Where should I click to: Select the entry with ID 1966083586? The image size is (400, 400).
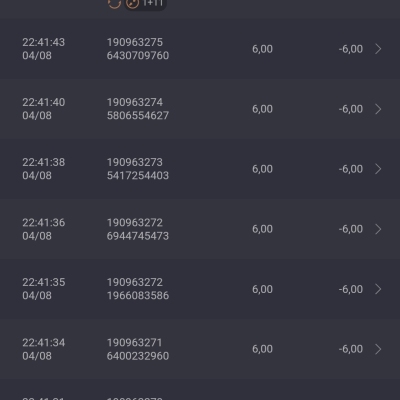(x=138, y=296)
